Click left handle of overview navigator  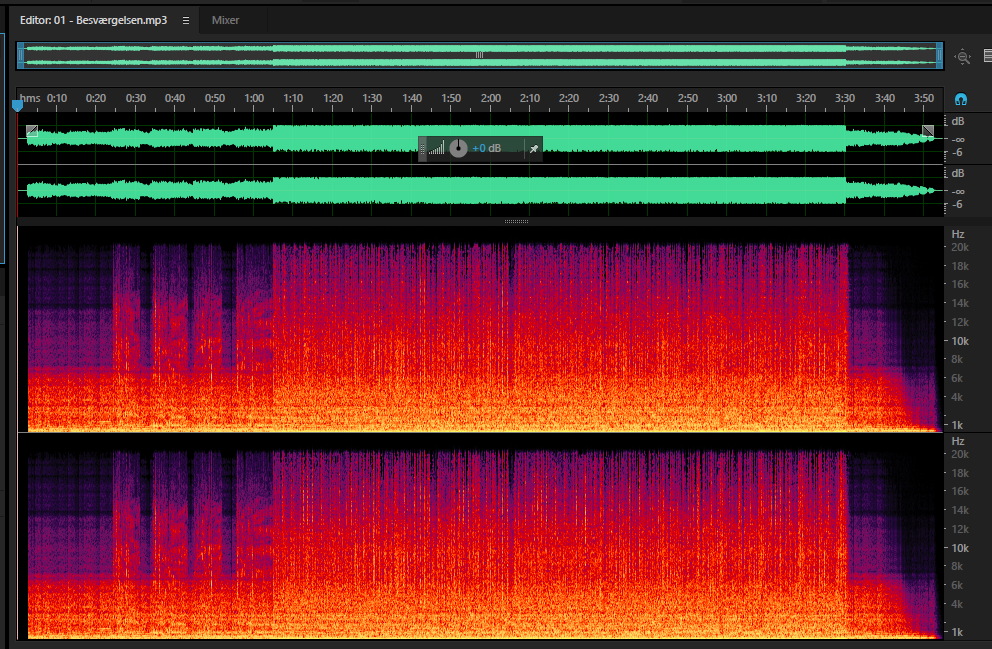pyautogui.click(x=21, y=56)
